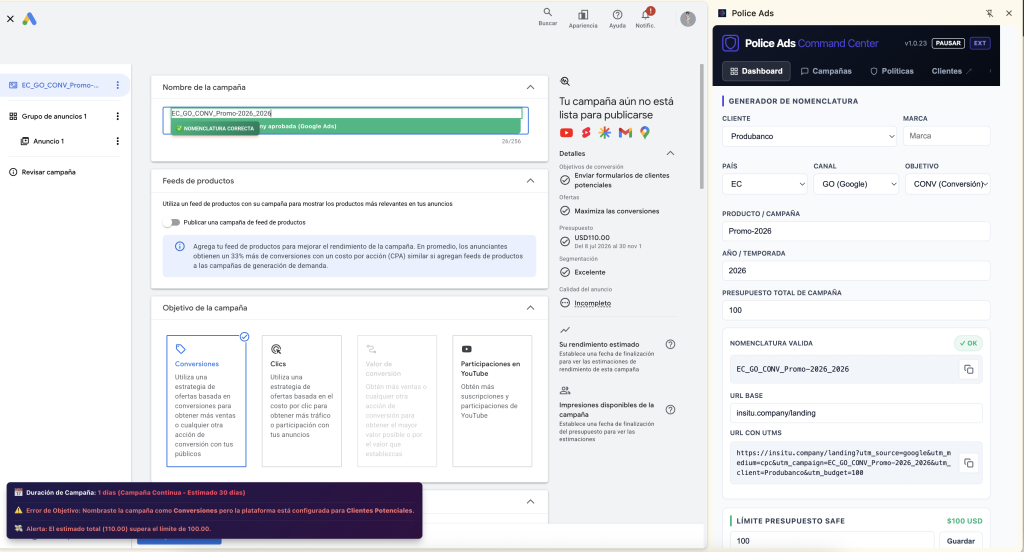Screen dimensions: 1024x552
Task: Close the campaign editor with X
Action: pyautogui.click(x=10, y=19)
